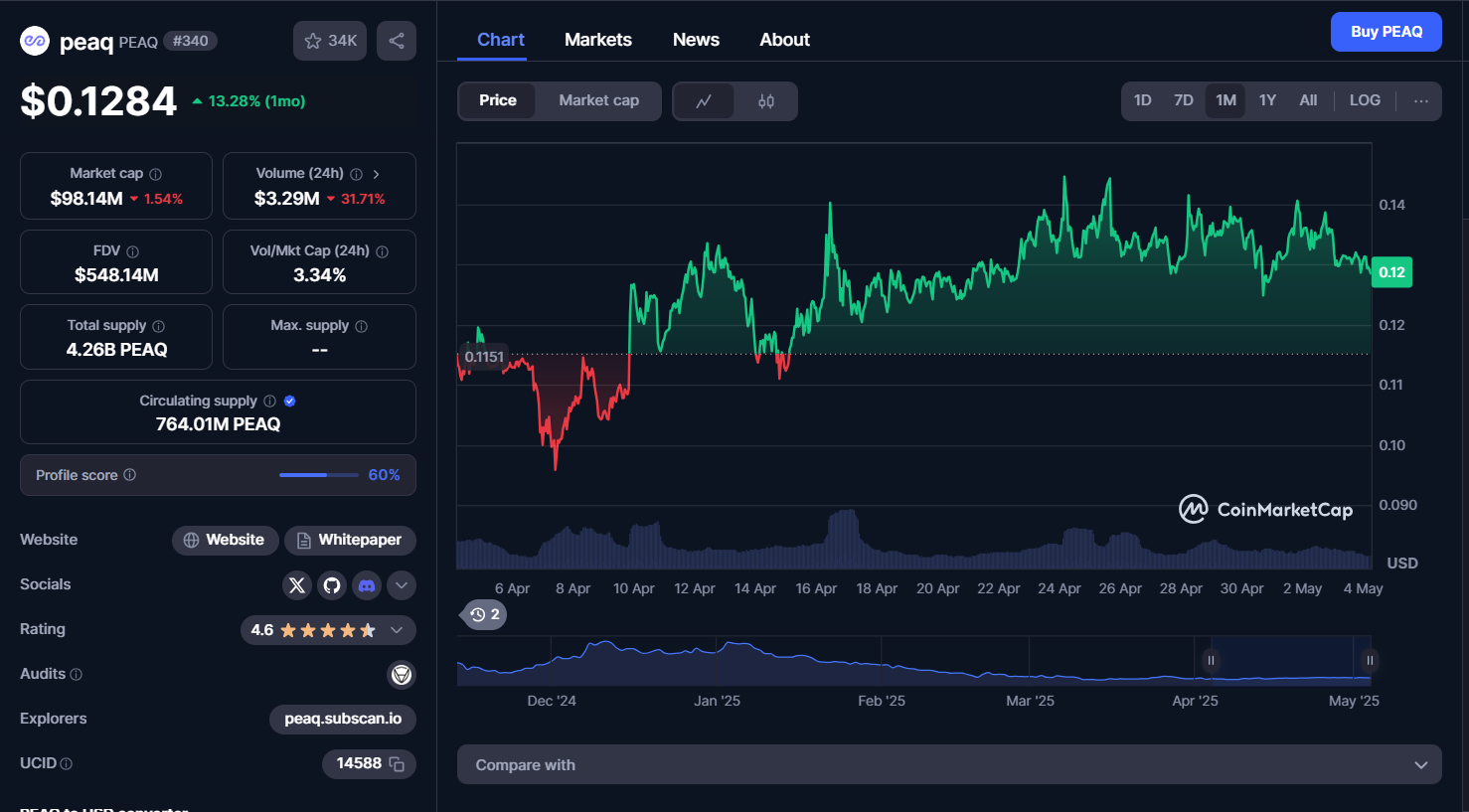Toggle the LOG scale option

pyautogui.click(x=1365, y=100)
